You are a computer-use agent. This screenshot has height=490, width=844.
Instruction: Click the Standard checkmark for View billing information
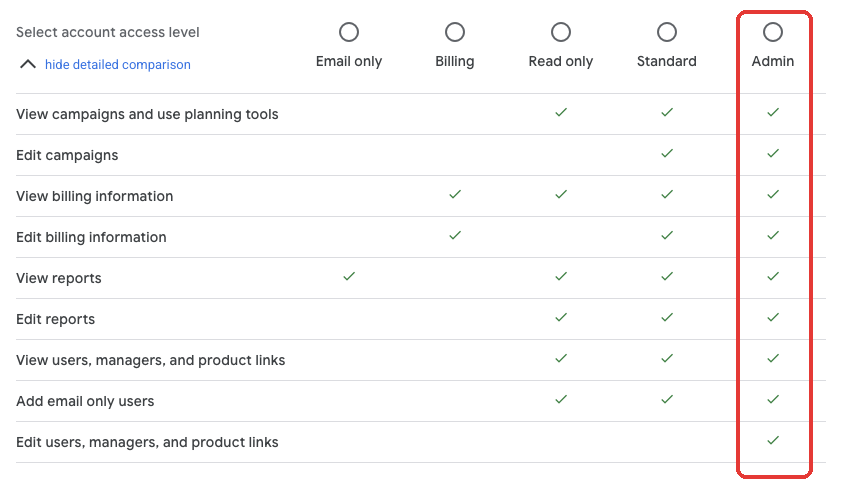[x=667, y=194]
